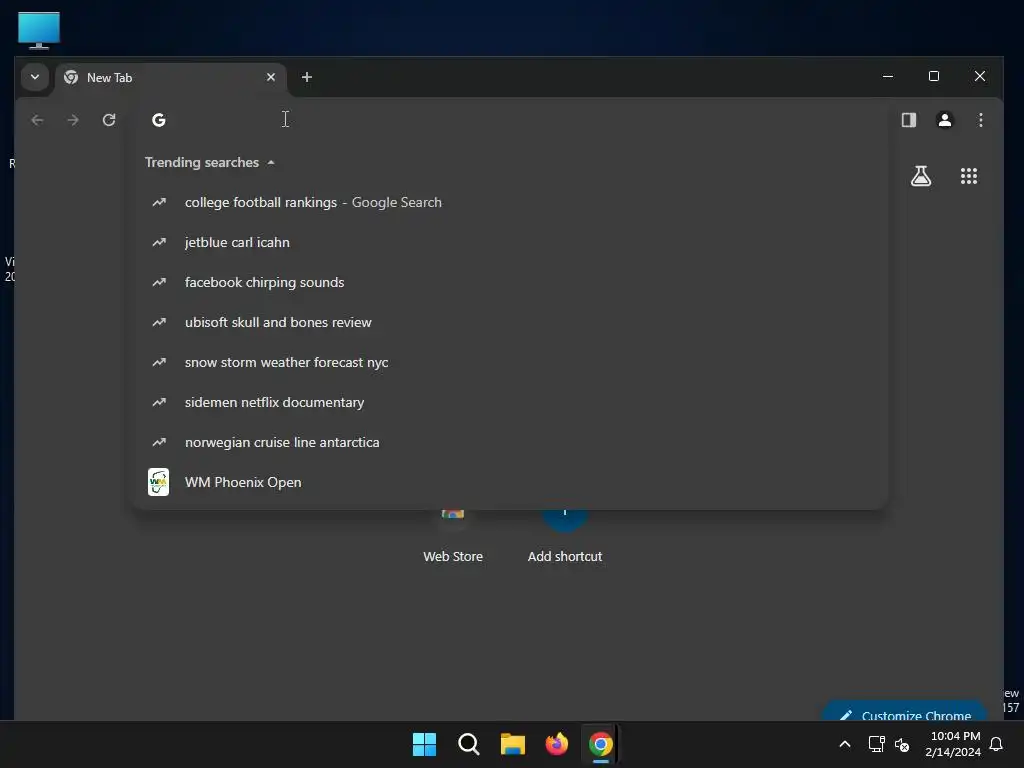Image resolution: width=1024 pixels, height=768 pixels.
Task: Click the muted volume tray icon
Action: click(902, 744)
